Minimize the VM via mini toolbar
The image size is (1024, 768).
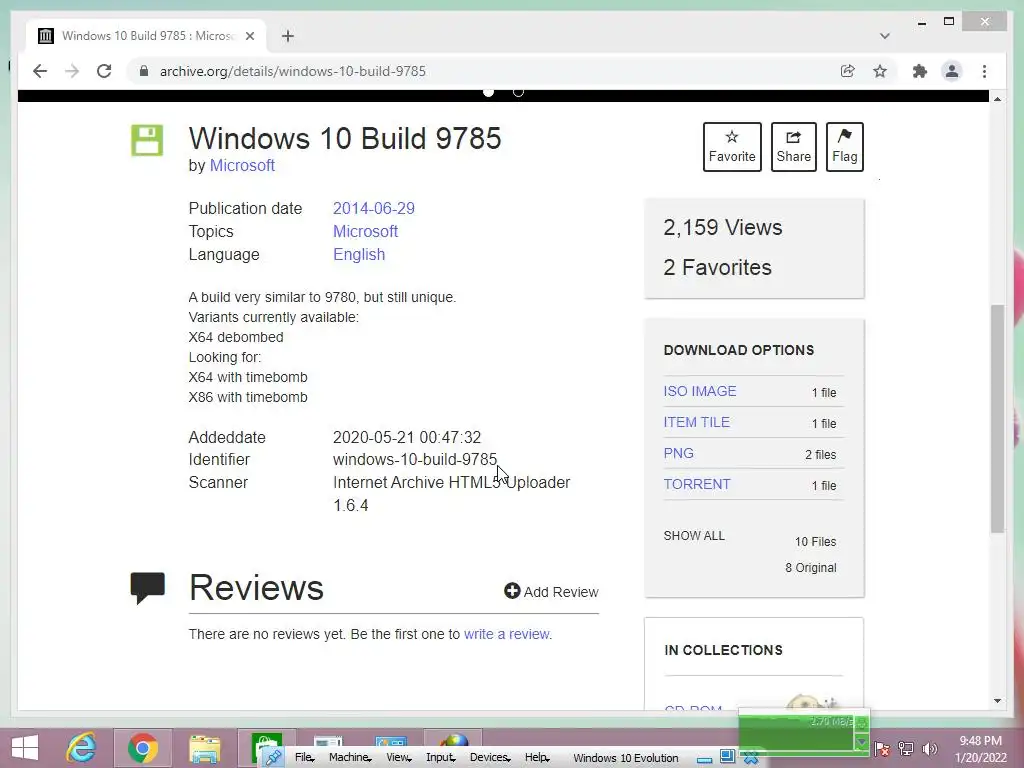point(704,759)
